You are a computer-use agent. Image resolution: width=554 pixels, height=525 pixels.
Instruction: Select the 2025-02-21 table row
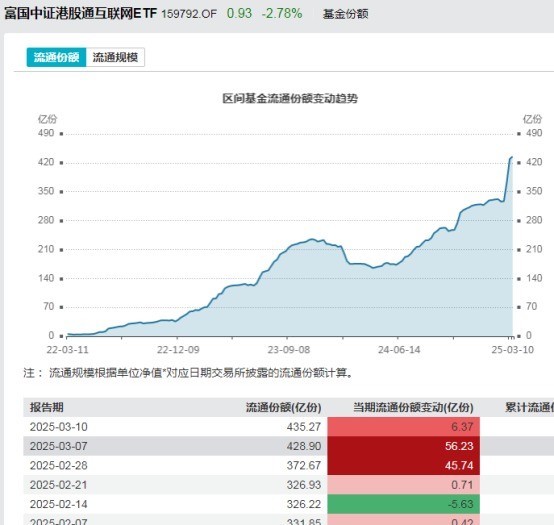[288, 485]
